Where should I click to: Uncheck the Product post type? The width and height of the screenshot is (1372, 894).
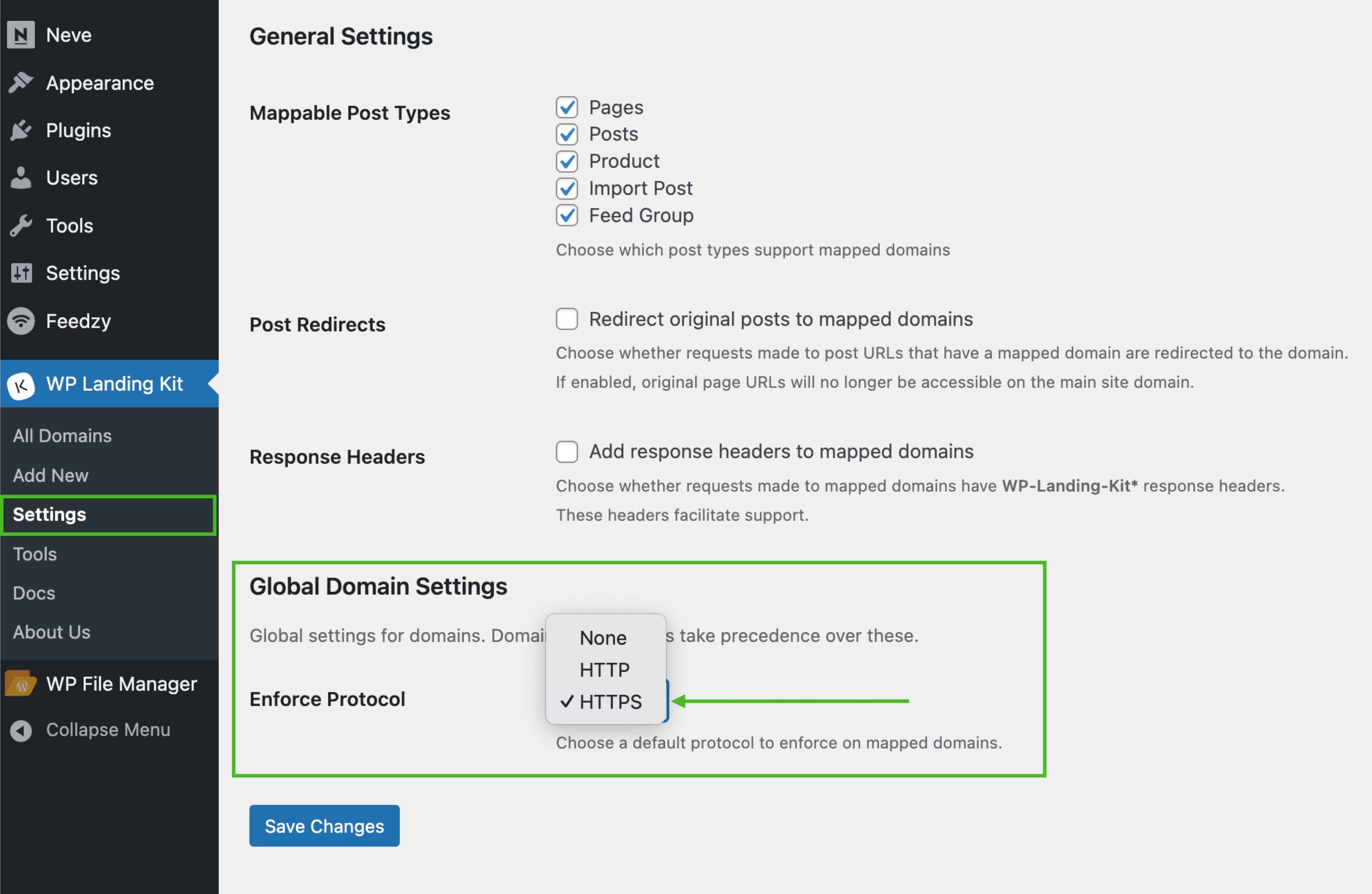(x=567, y=162)
